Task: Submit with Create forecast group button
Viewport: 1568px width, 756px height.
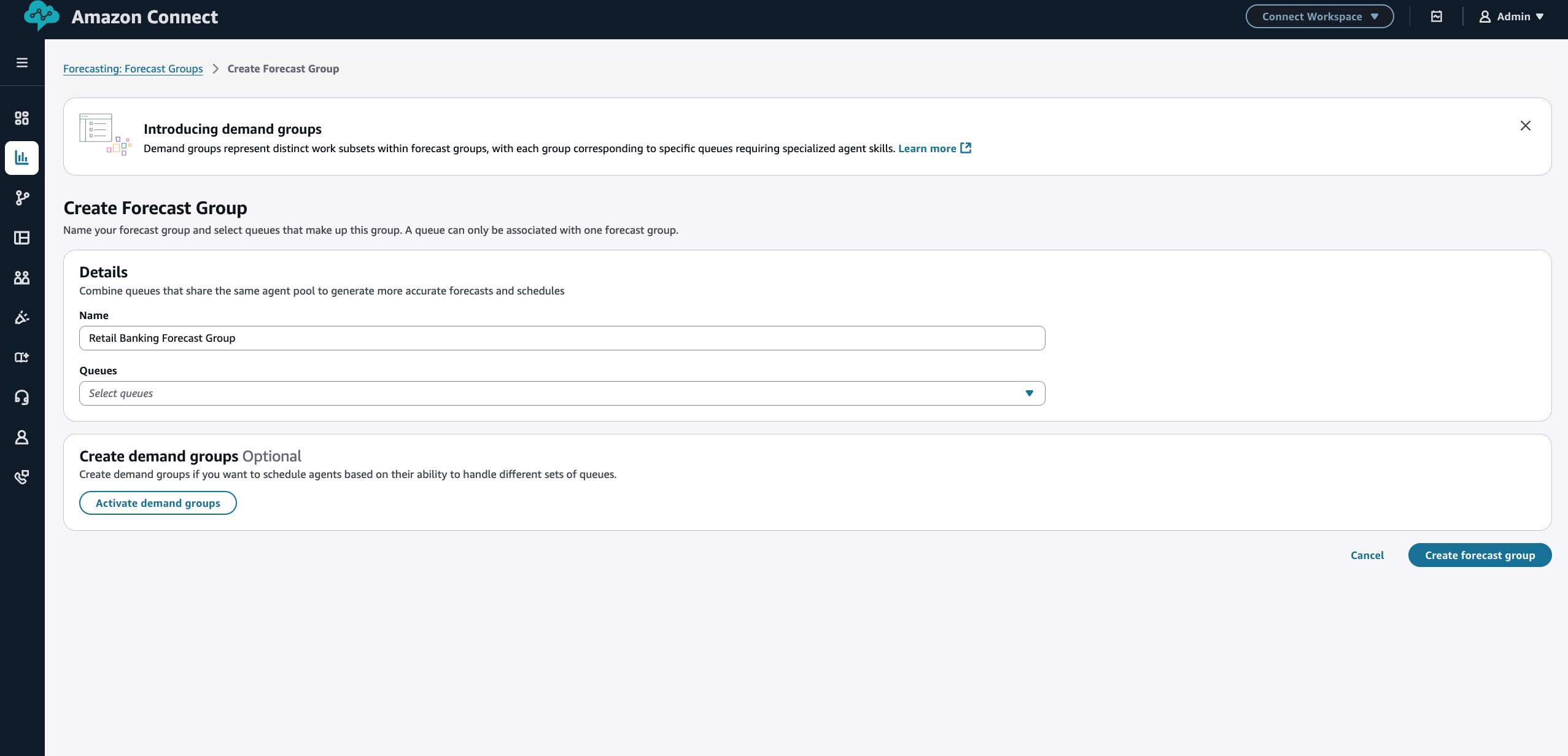Action: (x=1480, y=555)
